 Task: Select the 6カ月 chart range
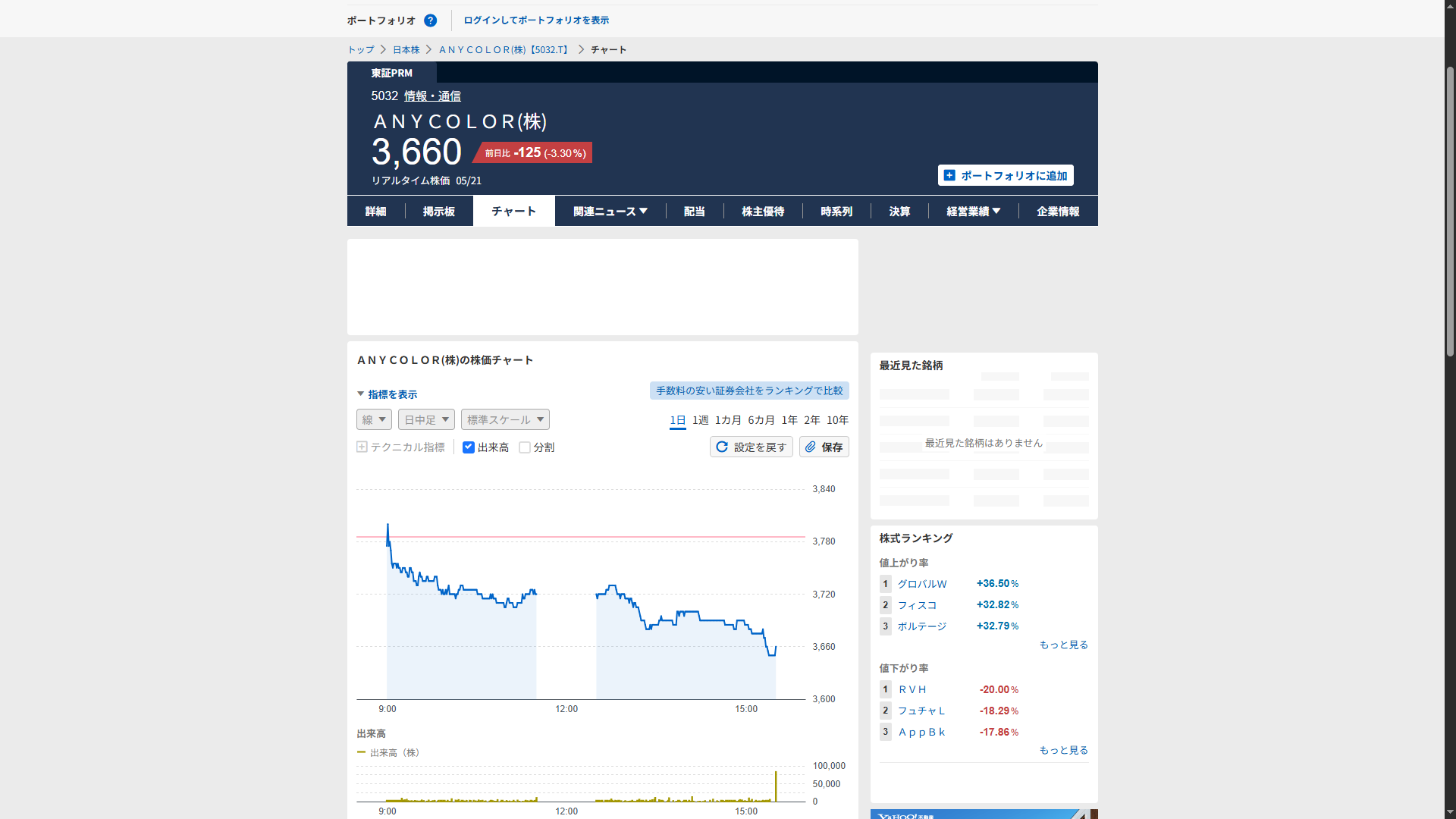coord(761,420)
